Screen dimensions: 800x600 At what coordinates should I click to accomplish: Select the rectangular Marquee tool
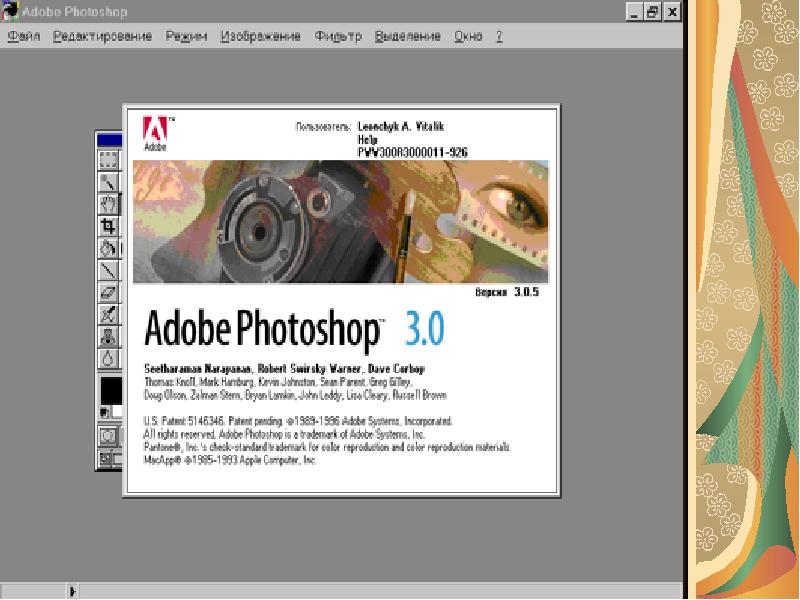pos(109,160)
